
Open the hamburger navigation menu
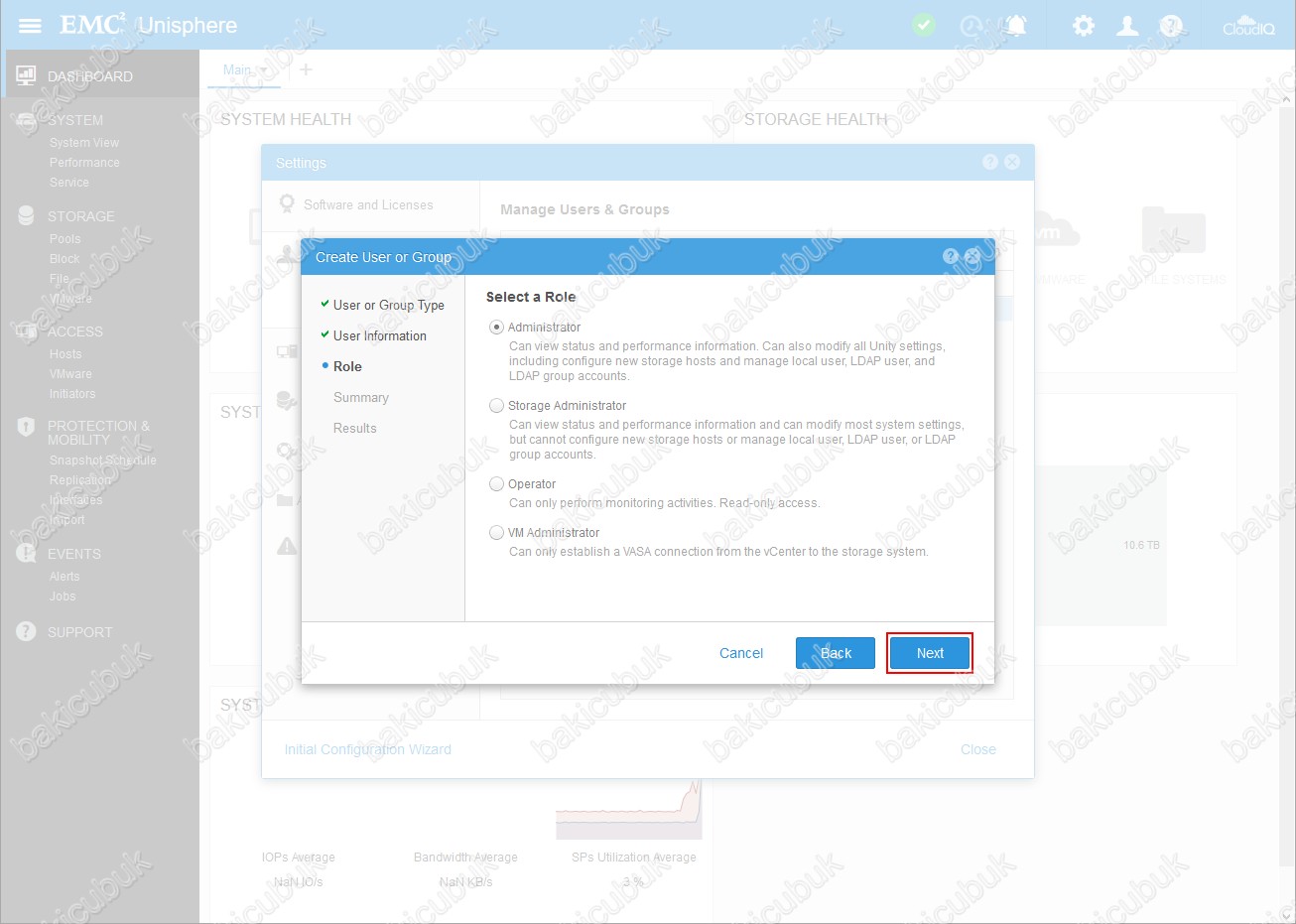31,25
